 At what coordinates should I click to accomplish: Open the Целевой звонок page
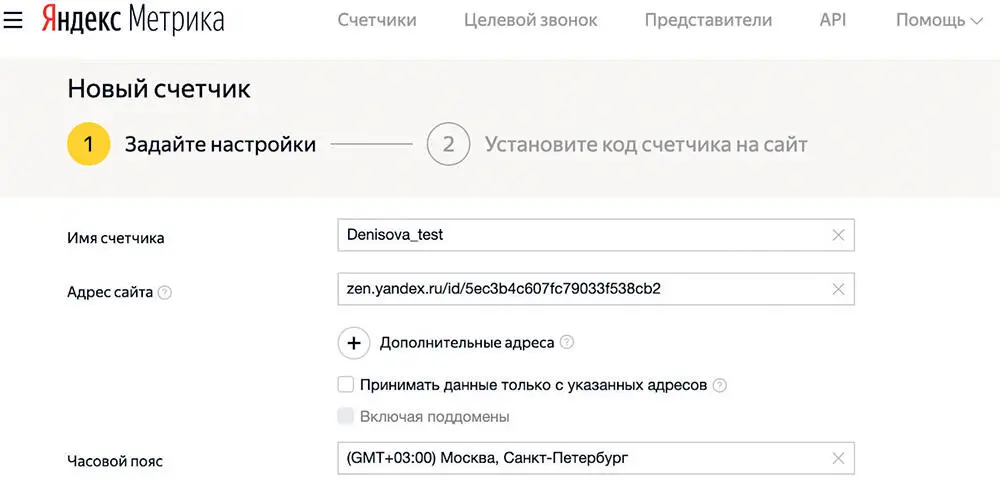531,20
